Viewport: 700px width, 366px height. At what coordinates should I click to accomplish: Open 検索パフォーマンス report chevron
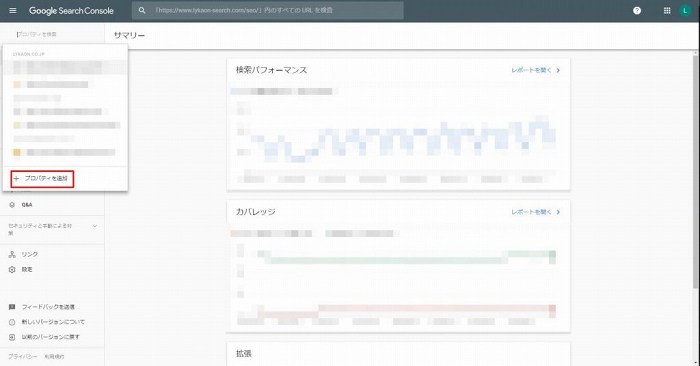tap(558, 71)
